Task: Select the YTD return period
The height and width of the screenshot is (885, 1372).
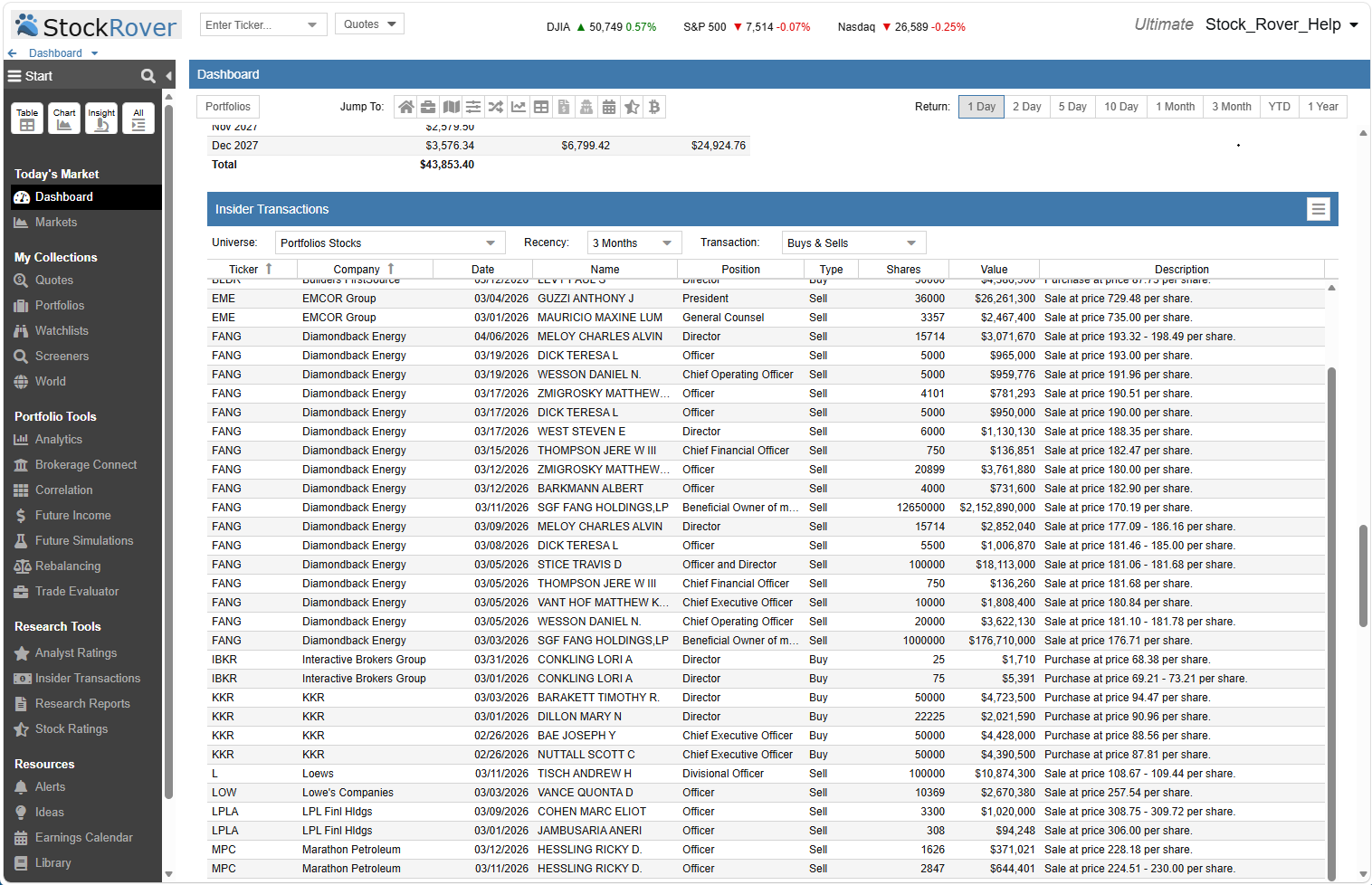Action: point(1279,107)
